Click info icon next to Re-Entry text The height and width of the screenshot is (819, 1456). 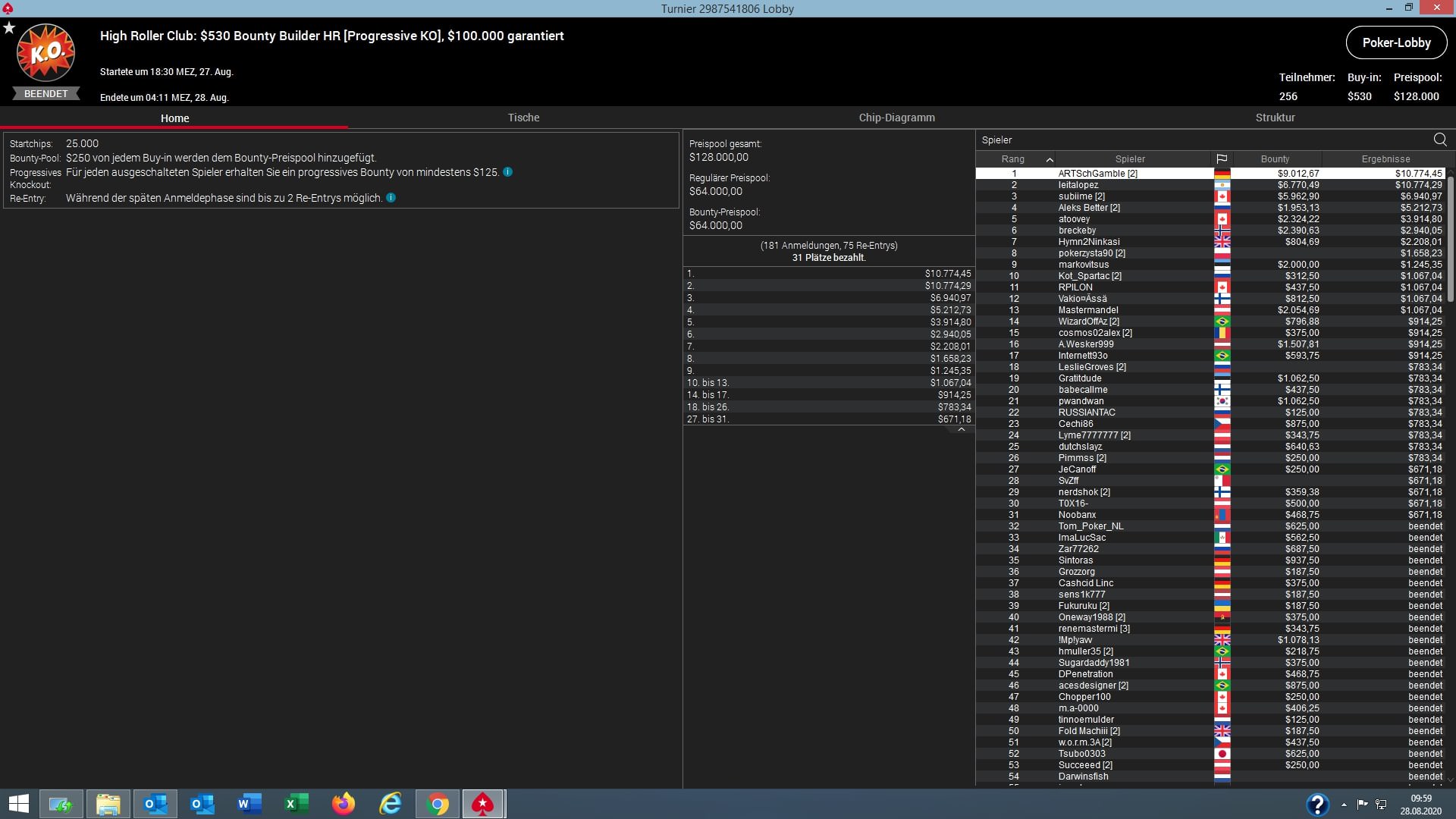pyautogui.click(x=391, y=198)
